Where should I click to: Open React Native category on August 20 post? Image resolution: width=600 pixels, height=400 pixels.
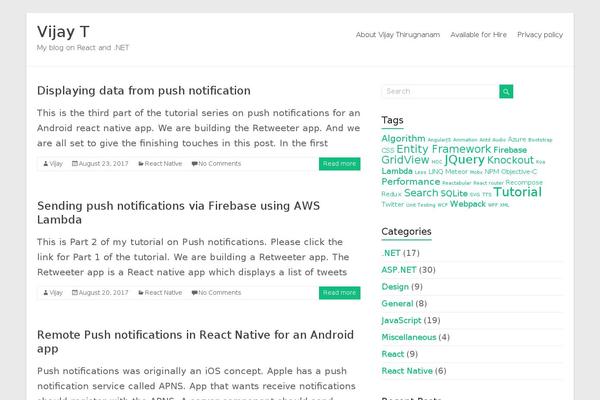point(163,293)
